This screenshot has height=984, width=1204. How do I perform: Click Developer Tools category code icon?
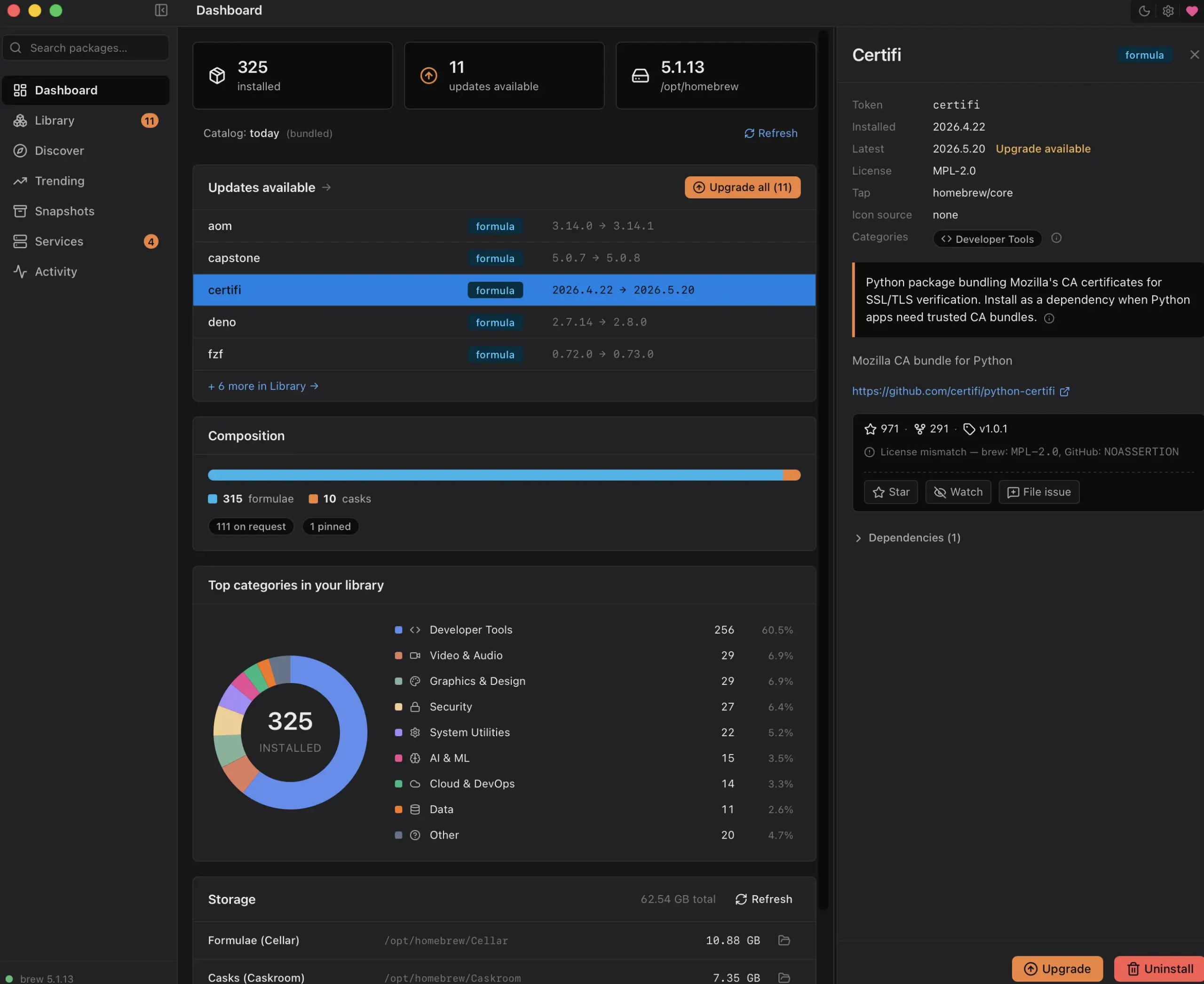click(415, 630)
